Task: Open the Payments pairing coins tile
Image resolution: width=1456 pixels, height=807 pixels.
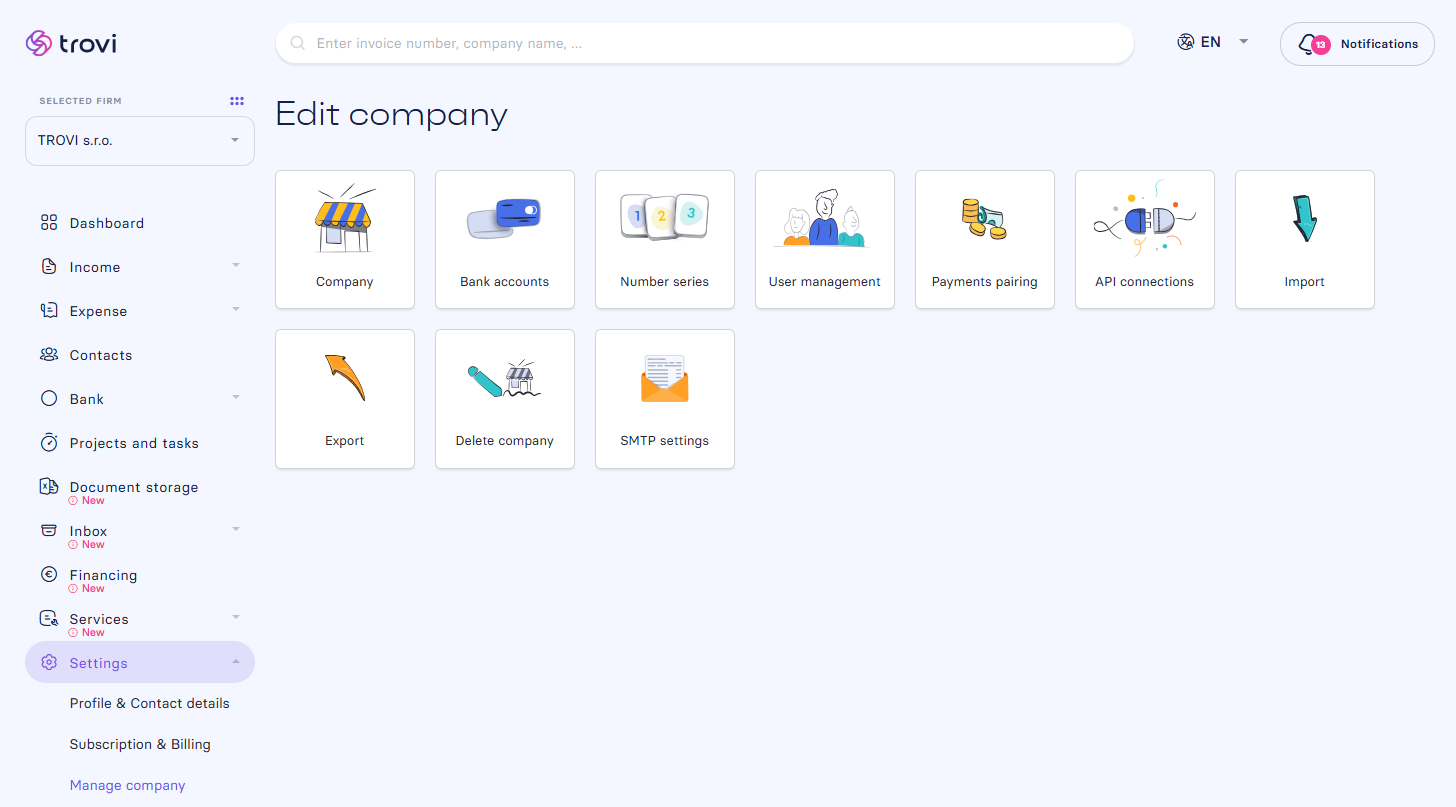Action: click(985, 239)
